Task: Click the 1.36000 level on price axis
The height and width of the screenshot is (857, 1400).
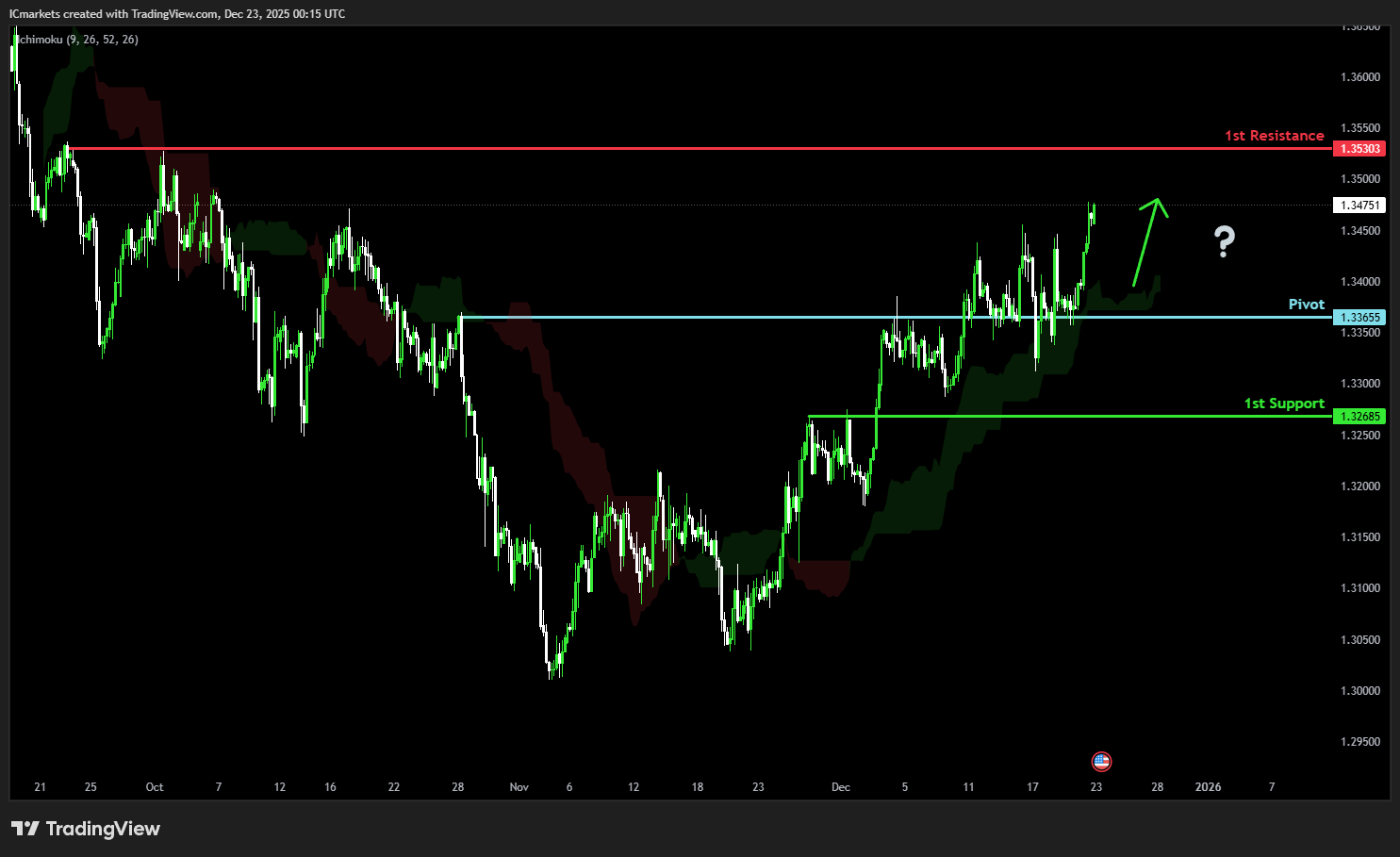Action: point(1359,77)
